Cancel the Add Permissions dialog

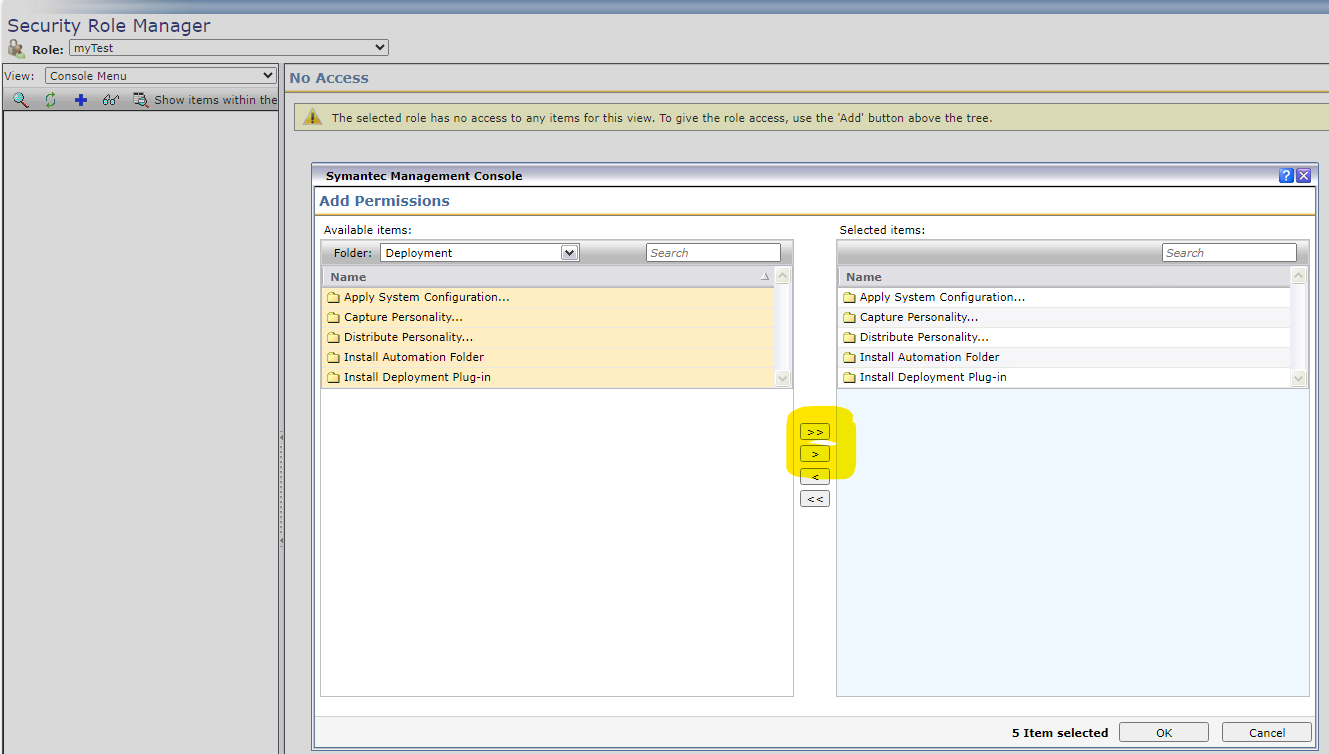pos(1266,733)
